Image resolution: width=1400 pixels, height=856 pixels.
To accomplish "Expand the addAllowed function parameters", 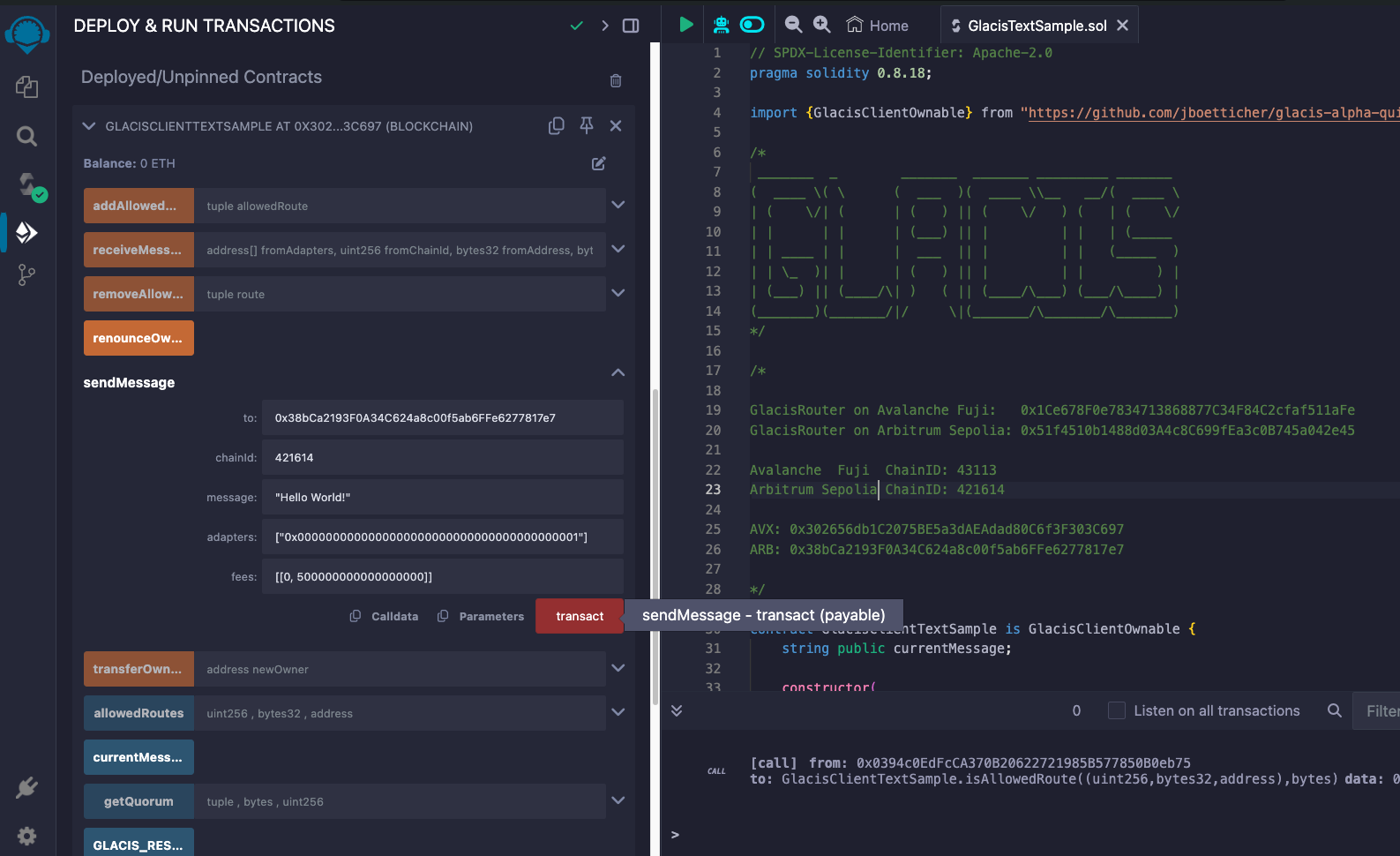I will coord(618,205).
